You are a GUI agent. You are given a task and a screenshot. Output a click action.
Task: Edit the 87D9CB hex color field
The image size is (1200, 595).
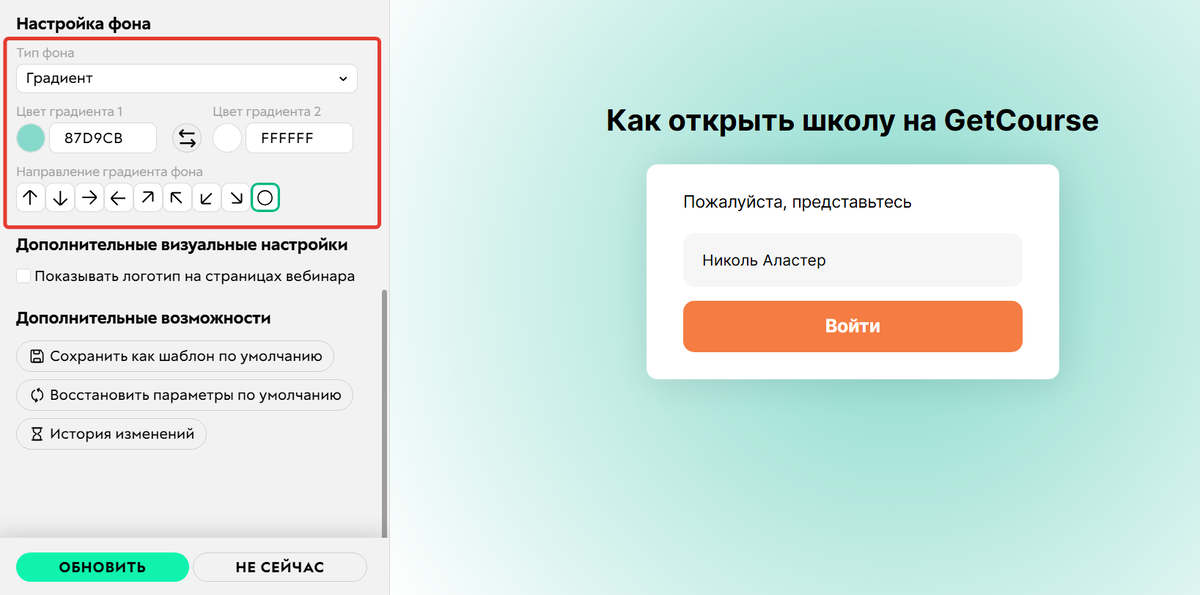tap(103, 138)
